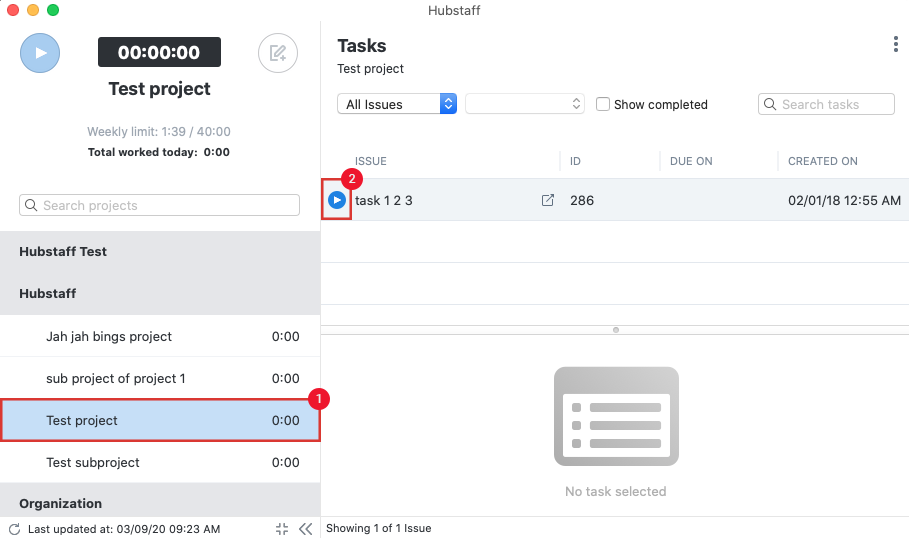Click Showing 1 of 1 Issue status

(379, 528)
